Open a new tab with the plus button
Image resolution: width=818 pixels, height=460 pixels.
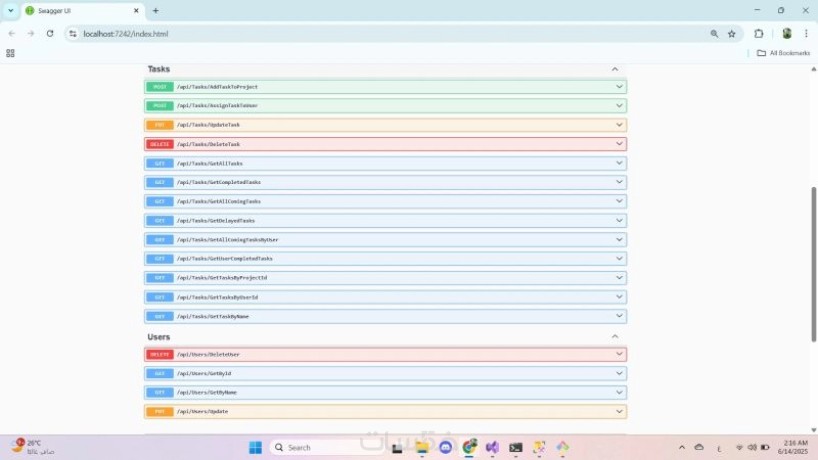155,10
